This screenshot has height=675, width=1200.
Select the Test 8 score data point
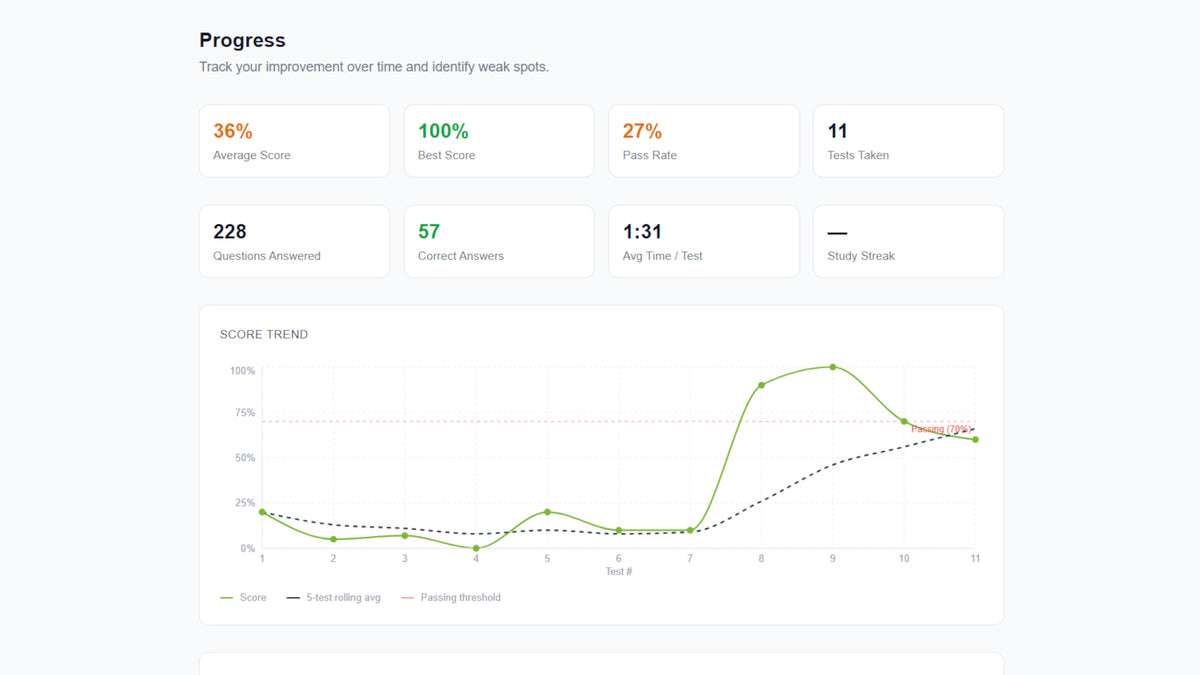pyautogui.click(x=761, y=385)
